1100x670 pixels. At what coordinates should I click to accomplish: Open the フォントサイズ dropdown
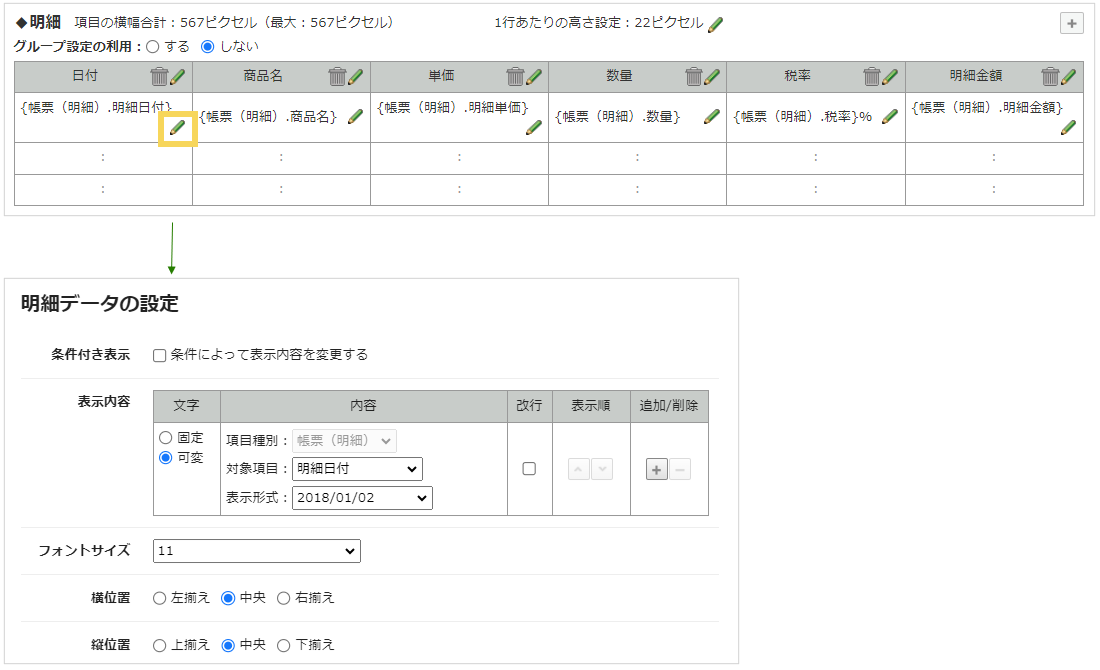click(x=257, y=551)
